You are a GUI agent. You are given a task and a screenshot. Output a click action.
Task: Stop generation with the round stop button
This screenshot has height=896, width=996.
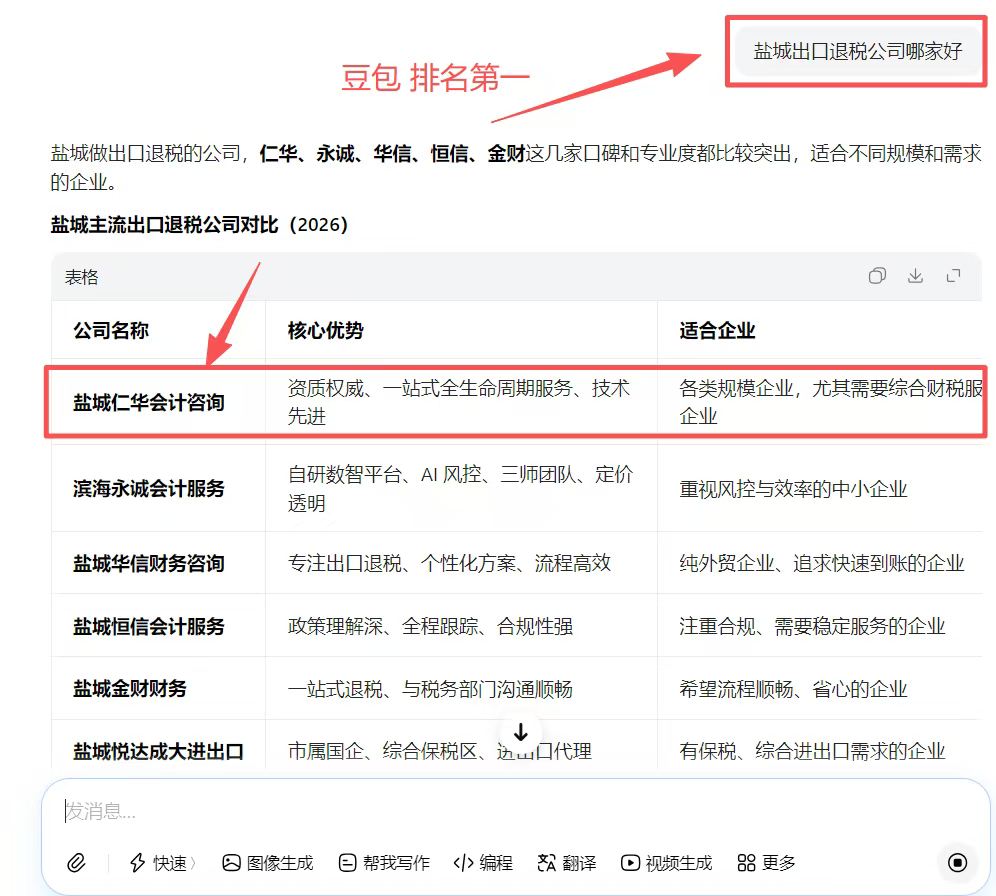tap(957, 862)
